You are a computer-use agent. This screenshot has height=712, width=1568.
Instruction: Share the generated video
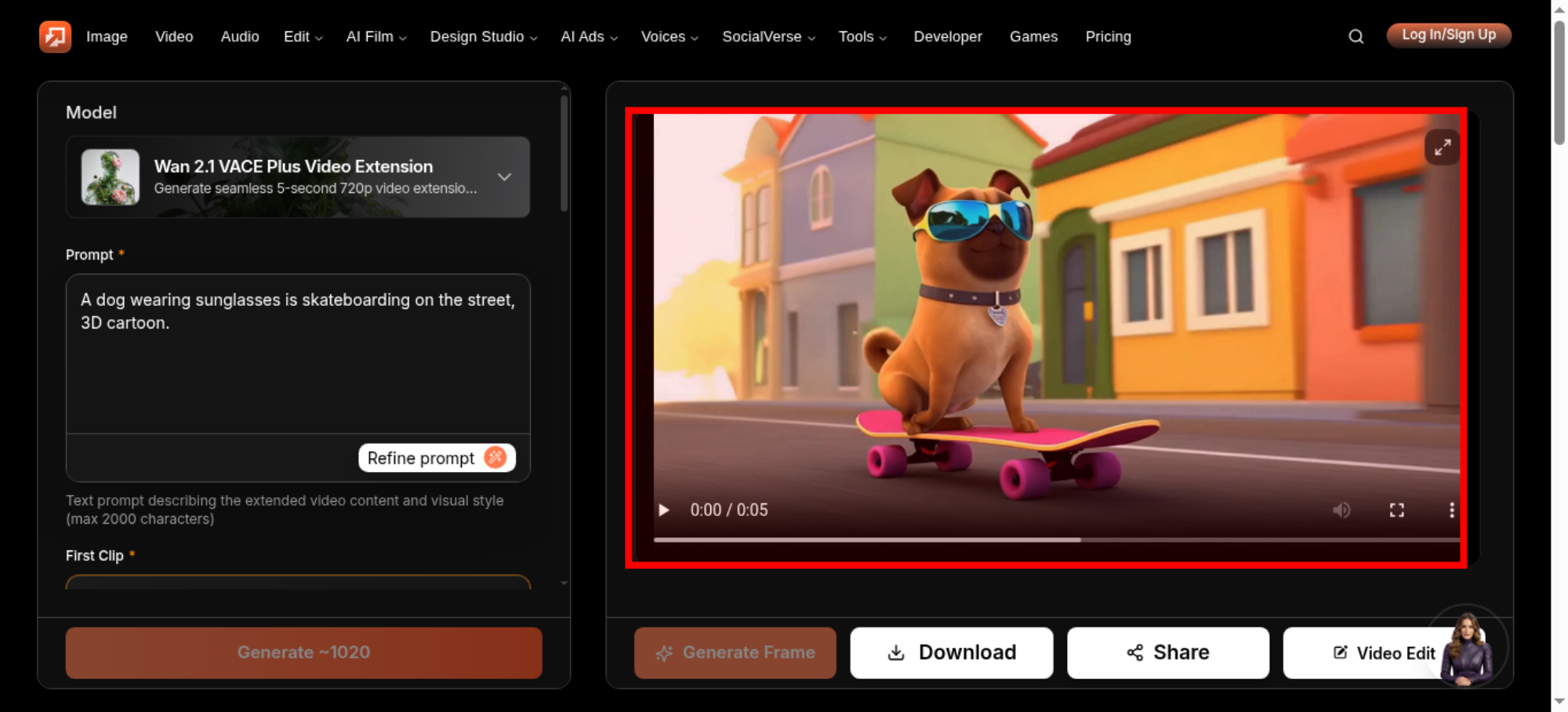point(1167,652)
